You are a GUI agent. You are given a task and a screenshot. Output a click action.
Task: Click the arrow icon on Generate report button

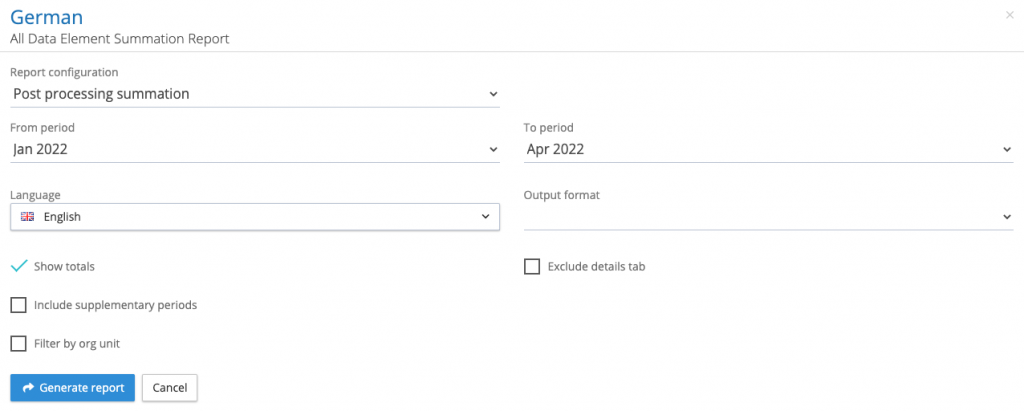(28, 388)
